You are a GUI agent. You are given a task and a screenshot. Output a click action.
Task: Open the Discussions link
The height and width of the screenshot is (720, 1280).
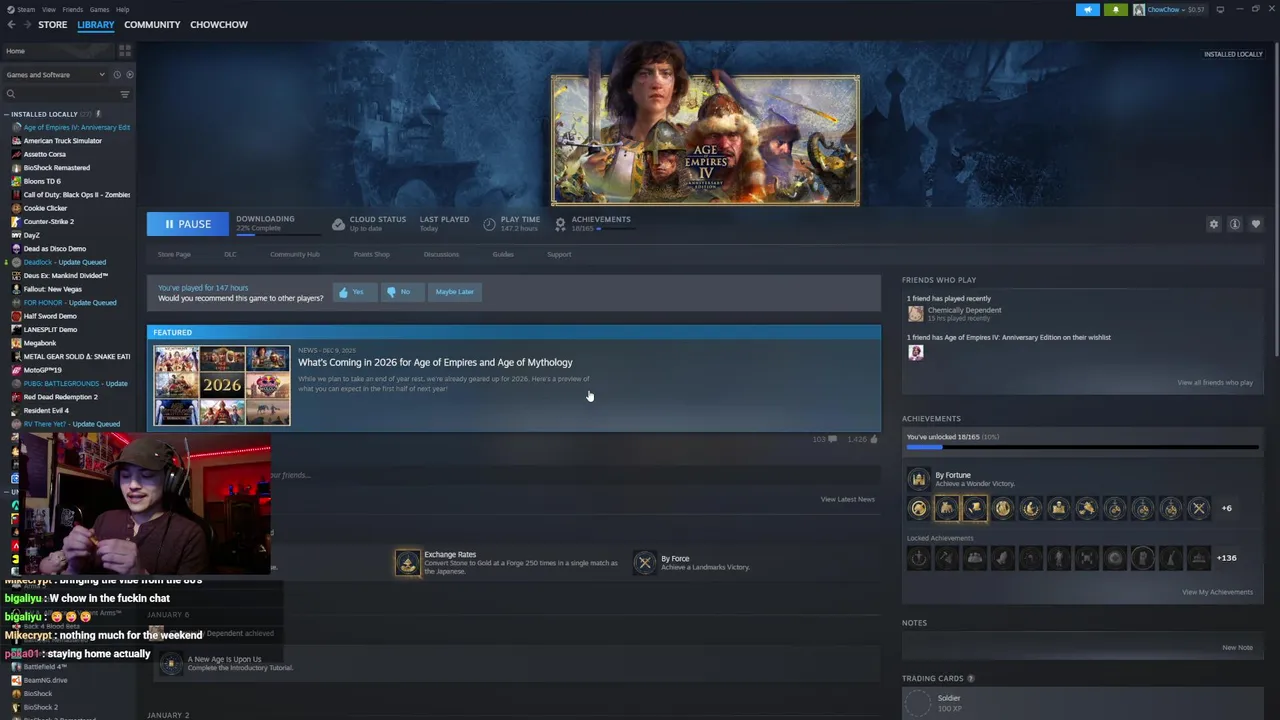click(x=441, y=254)
